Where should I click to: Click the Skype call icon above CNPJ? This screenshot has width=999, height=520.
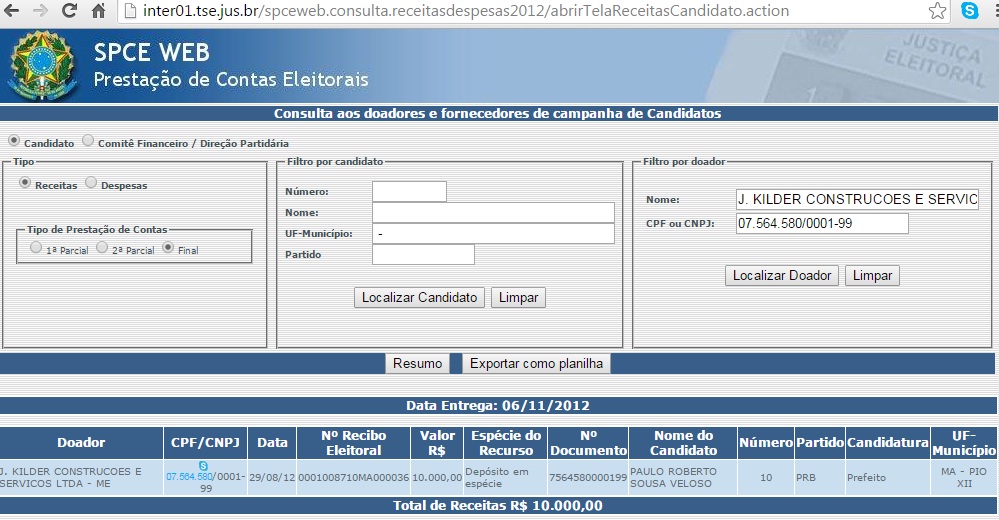(x=203, y=466)
